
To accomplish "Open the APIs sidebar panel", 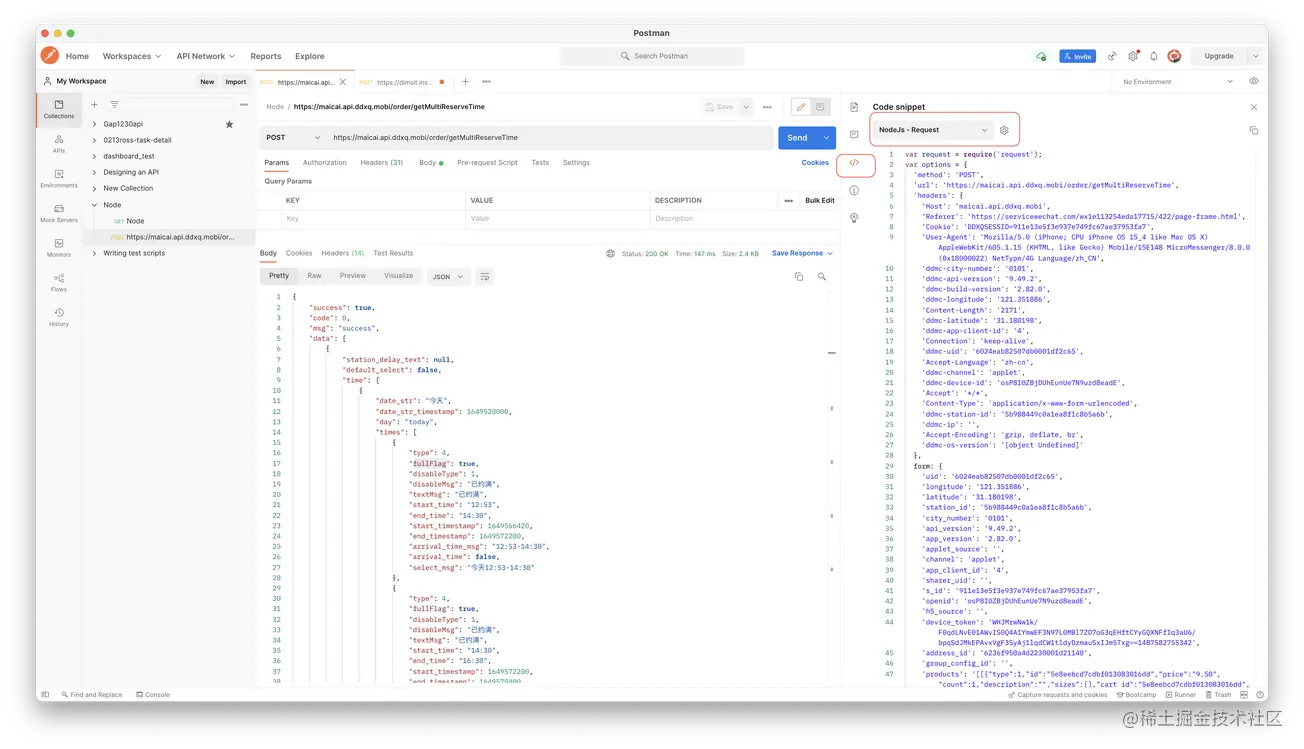I will coord(59,144).
